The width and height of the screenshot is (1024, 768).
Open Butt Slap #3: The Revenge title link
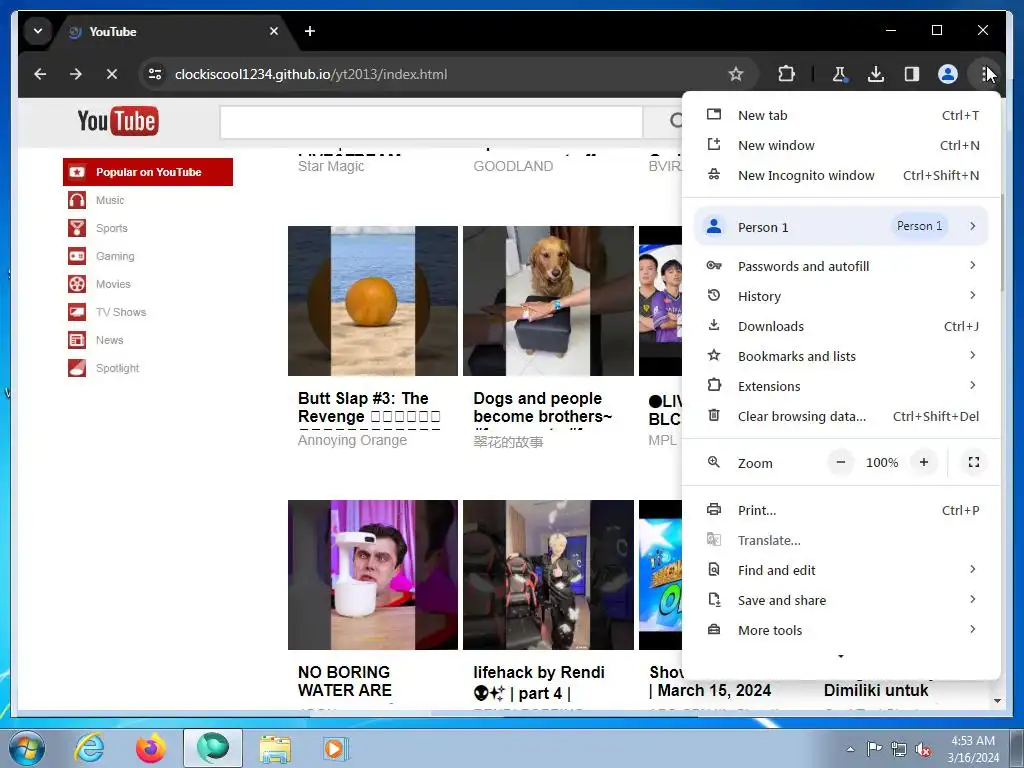pos(369,408)
